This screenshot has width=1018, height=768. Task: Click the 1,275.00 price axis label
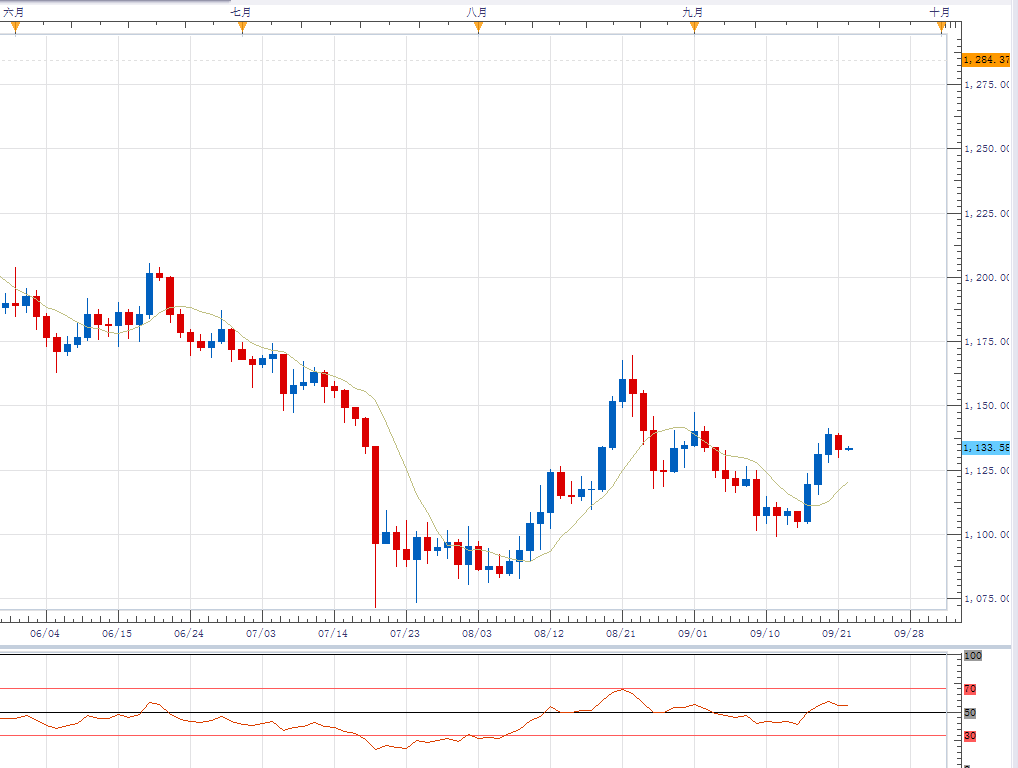[x=987, y=84]
